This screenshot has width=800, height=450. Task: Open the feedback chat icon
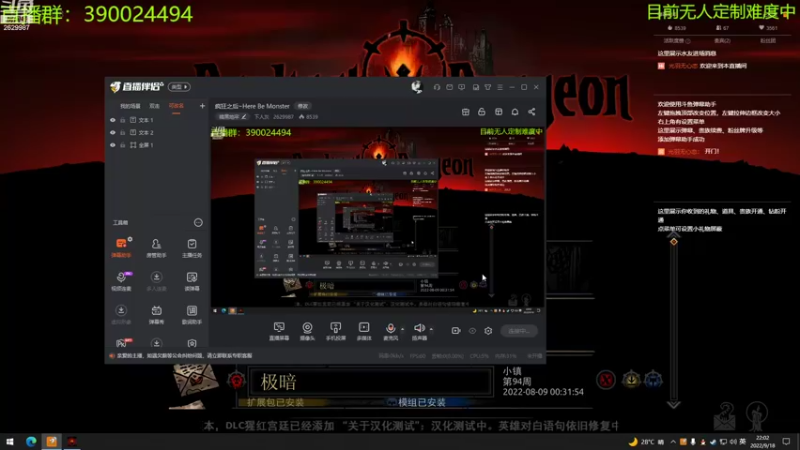[462, 87]
